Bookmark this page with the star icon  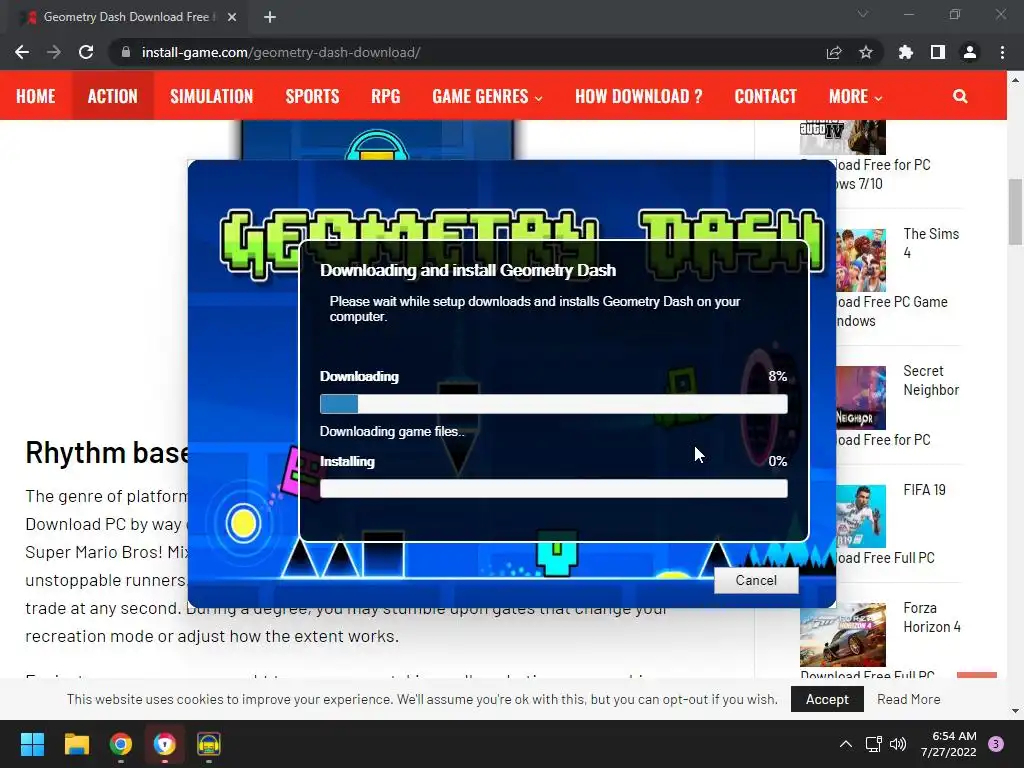coord(866,52)
